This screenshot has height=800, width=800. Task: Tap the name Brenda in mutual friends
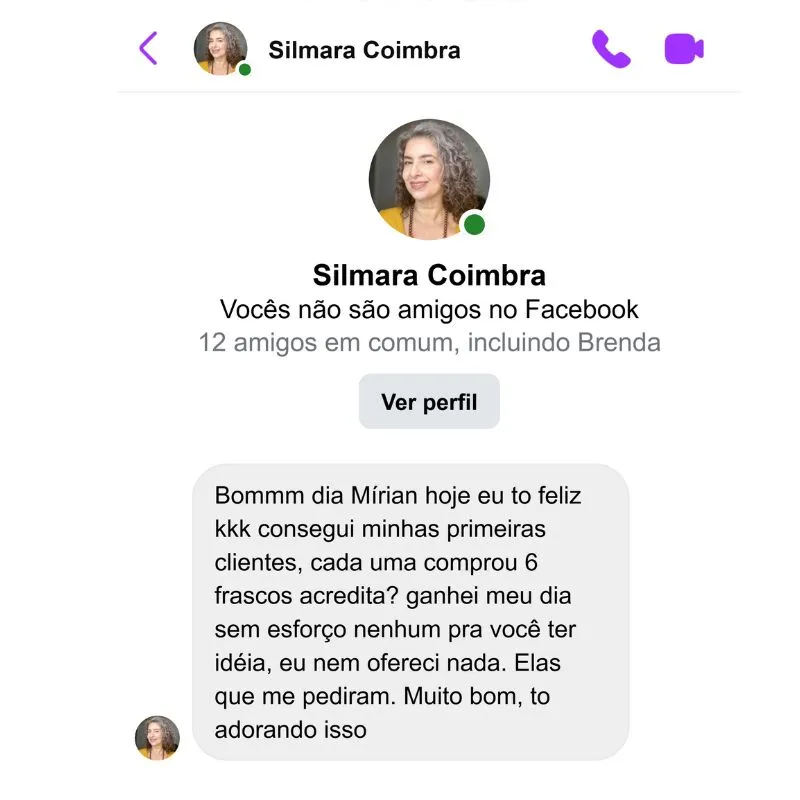click(619, 342)
